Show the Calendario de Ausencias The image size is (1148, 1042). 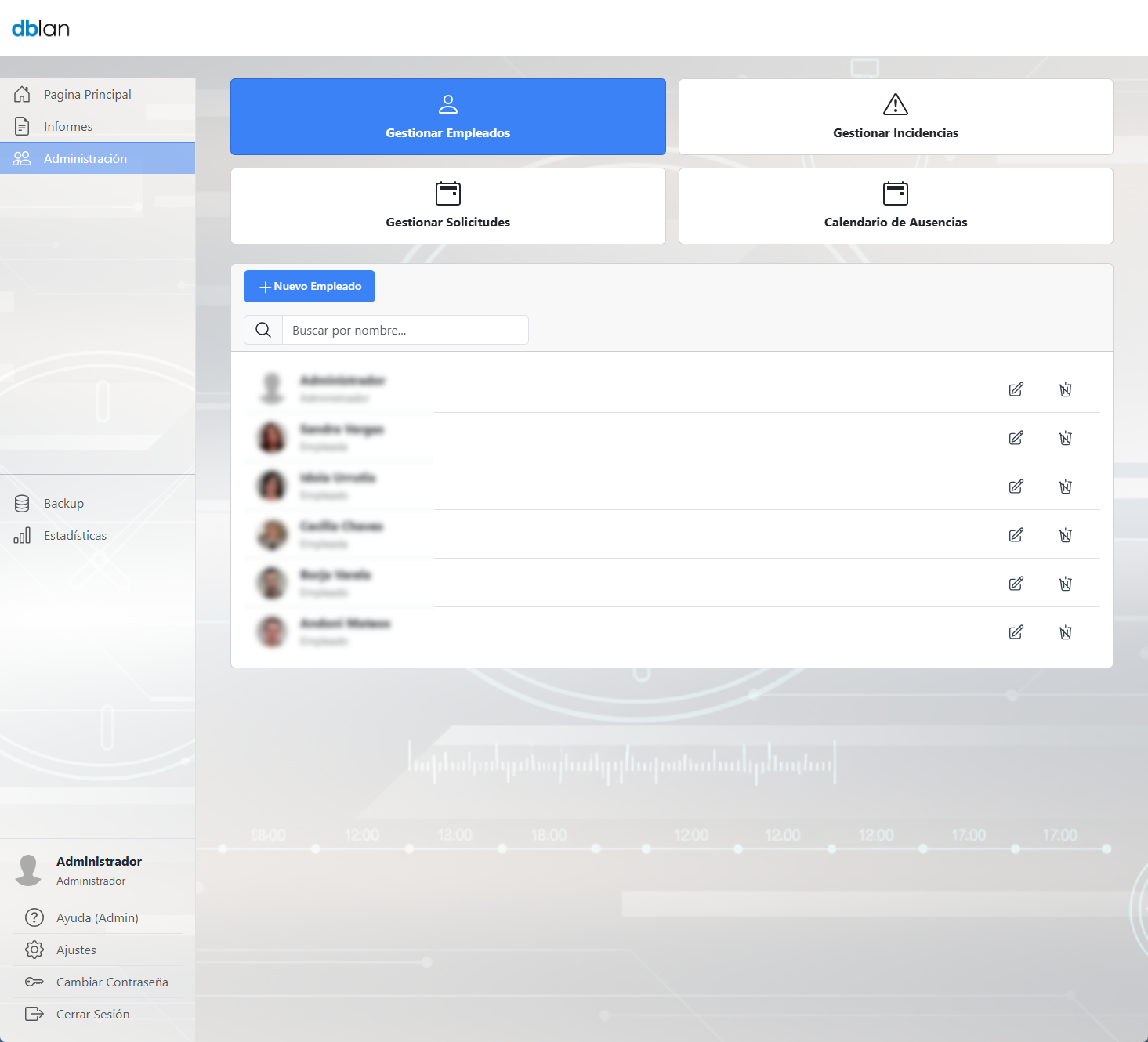click(x=895, y=206)
